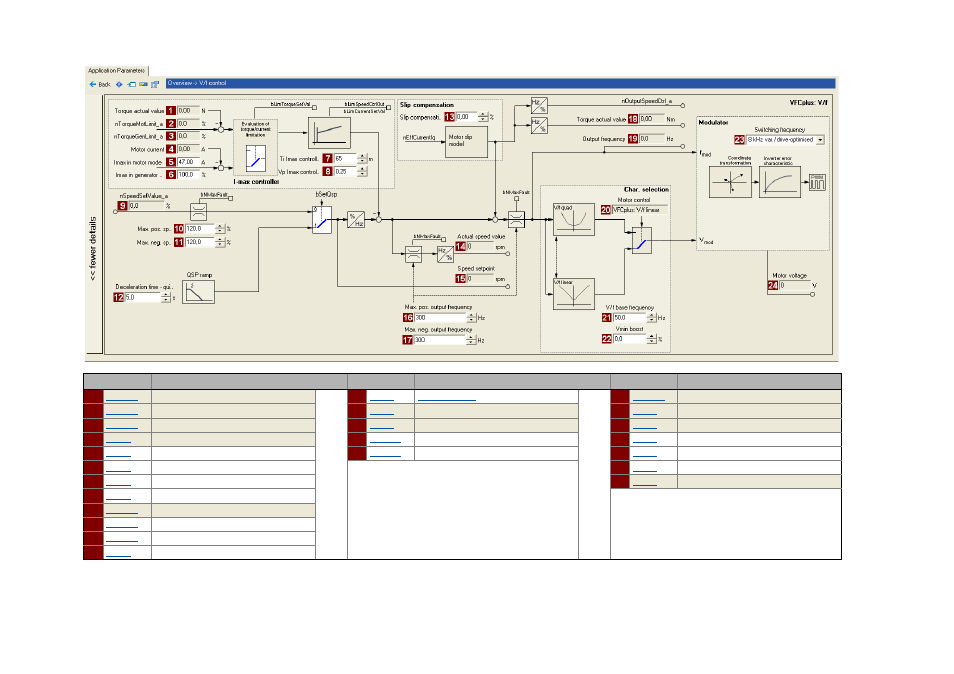Click the Output frequency value field
The height and width of the screenshot is (674, 954).
(x=651, y=139)
